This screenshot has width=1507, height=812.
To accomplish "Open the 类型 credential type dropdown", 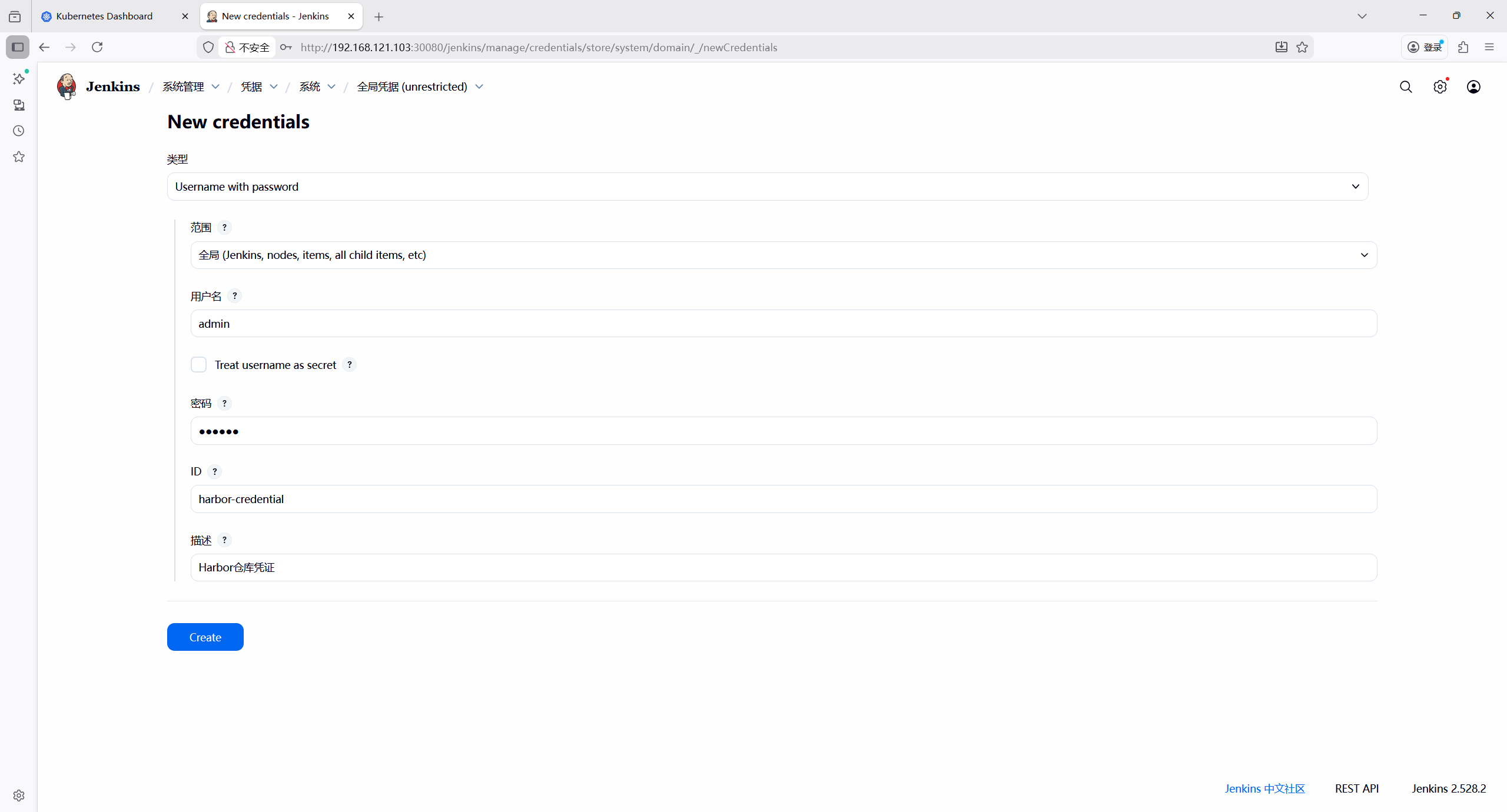I will (x=767, y=187).
